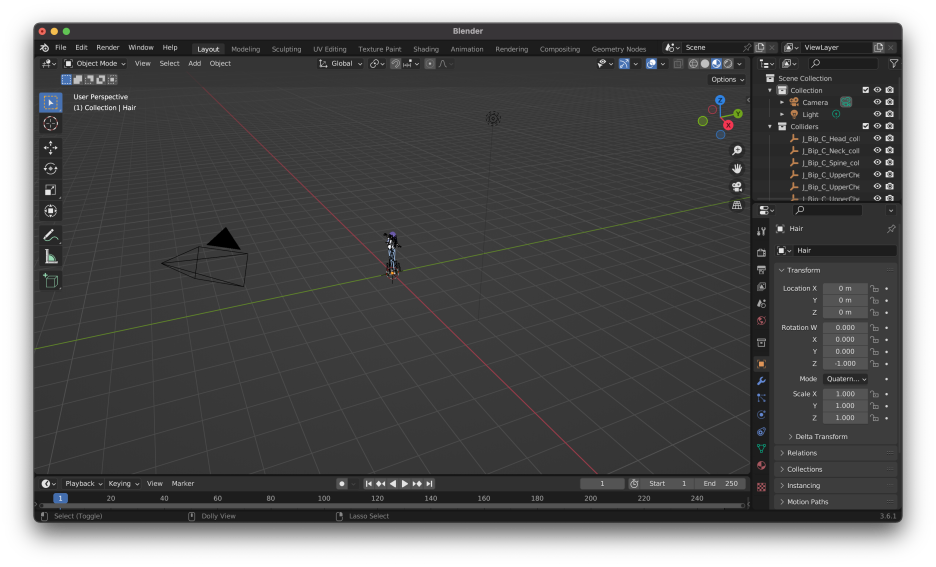Select the Select Box tool
936x567 pixels.
coord(51,103)
